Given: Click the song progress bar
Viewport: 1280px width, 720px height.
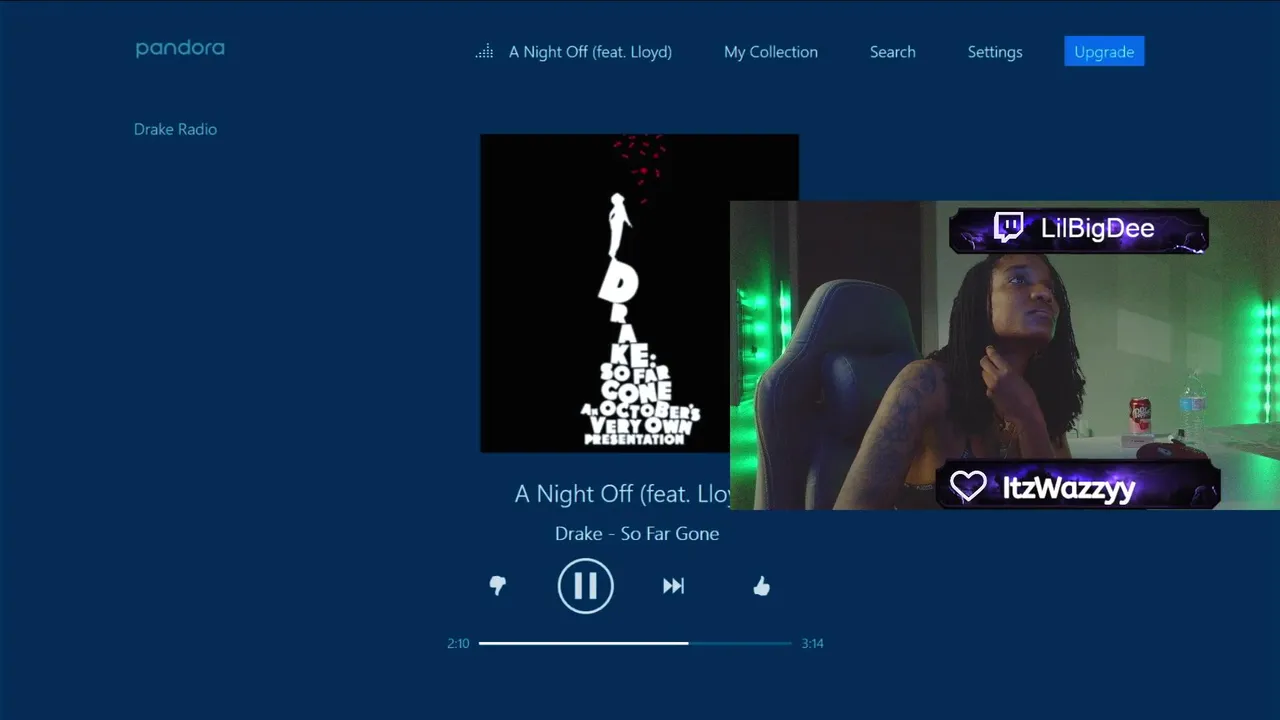Looking at the screenshot, I should 635,643.
